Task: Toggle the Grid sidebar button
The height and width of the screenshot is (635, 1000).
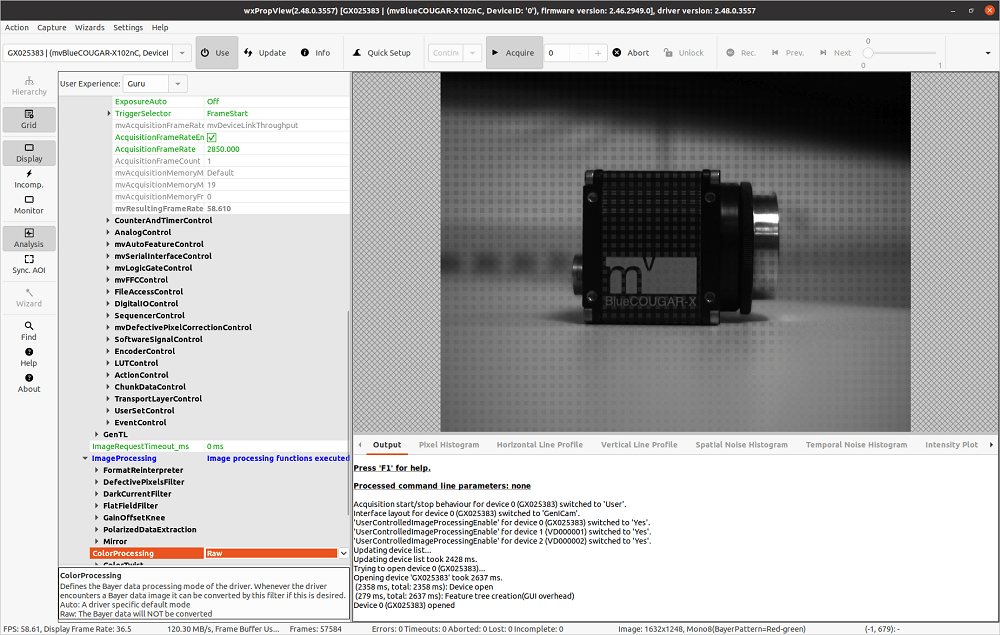Action: 29,119
